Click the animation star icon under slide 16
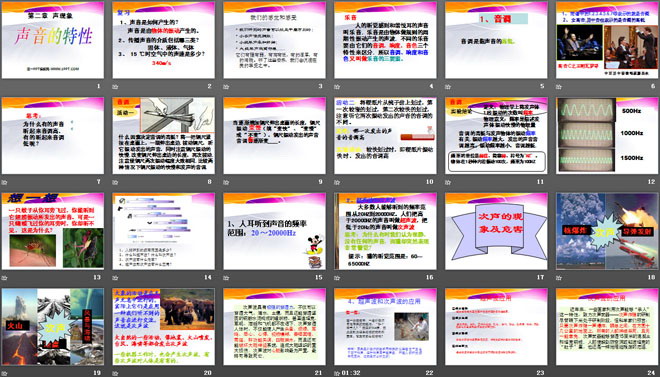The image size is (660, 377). click(337, 278)
